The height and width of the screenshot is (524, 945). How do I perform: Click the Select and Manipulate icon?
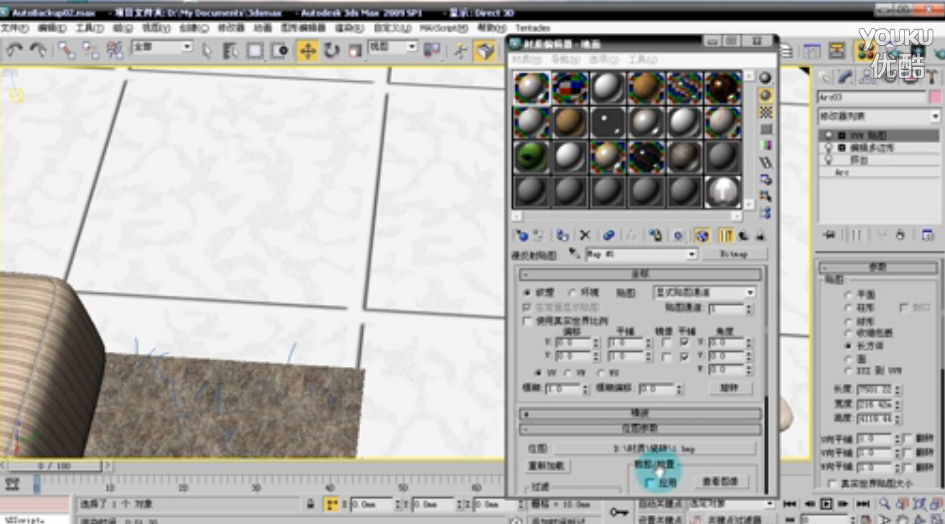[460, 51]
